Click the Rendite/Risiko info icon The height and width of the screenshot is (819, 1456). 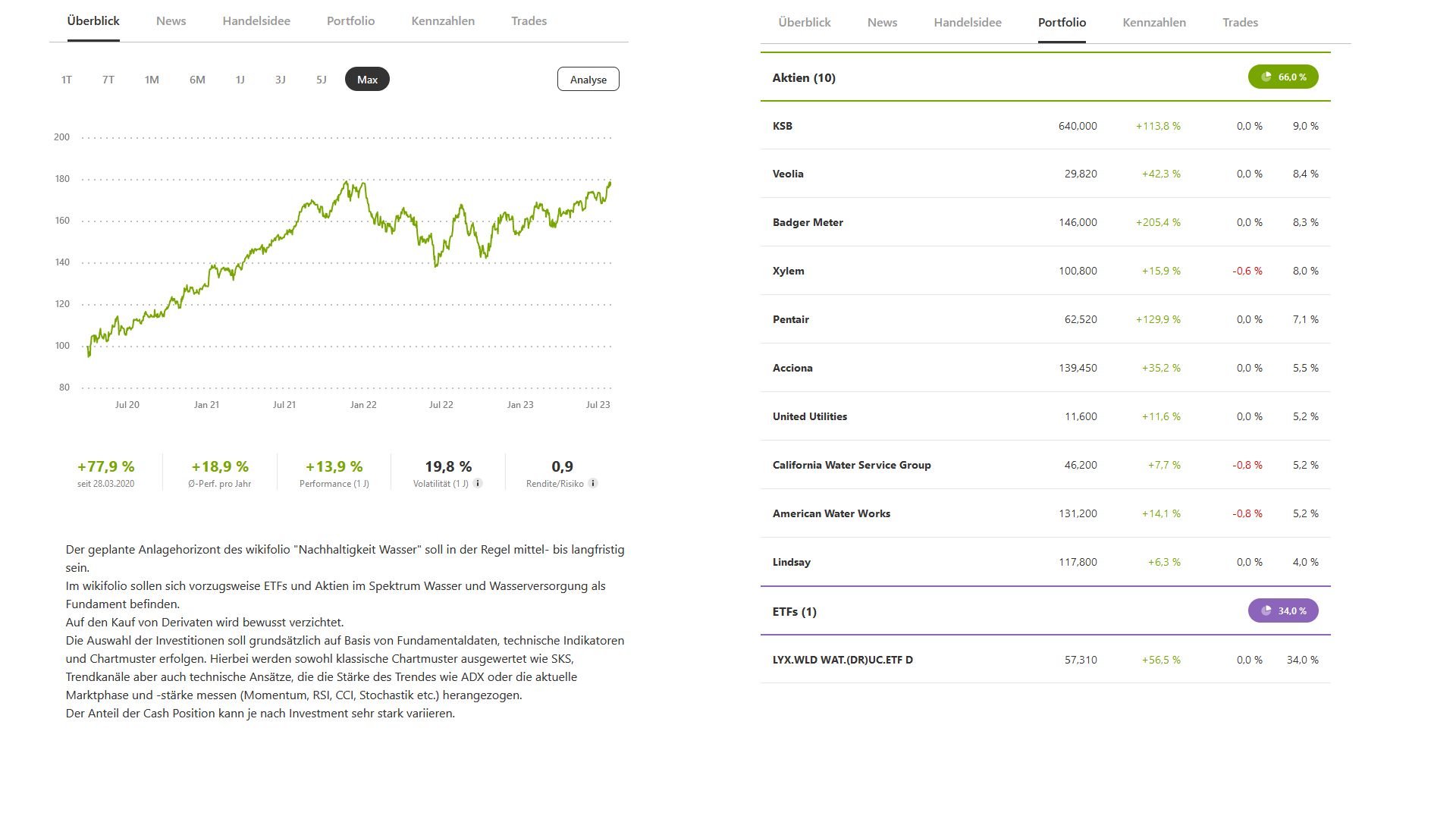[593, 483]
